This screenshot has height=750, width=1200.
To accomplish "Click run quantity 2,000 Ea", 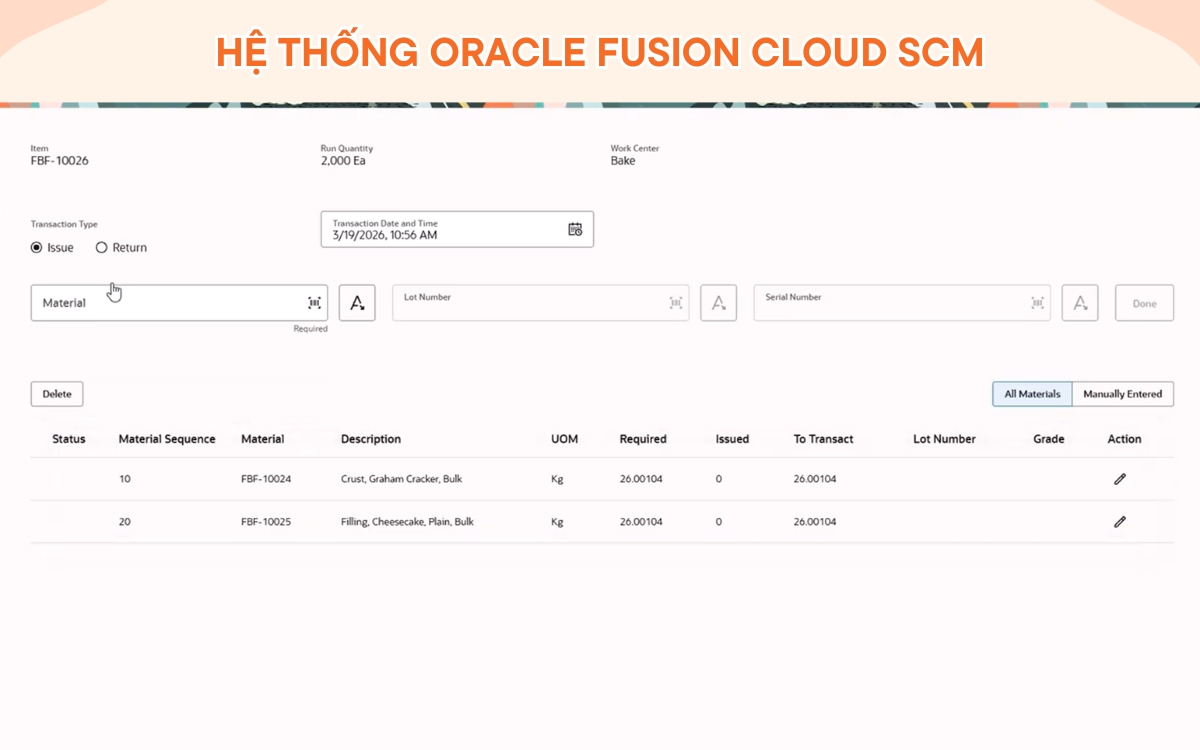I will [343, 161].
